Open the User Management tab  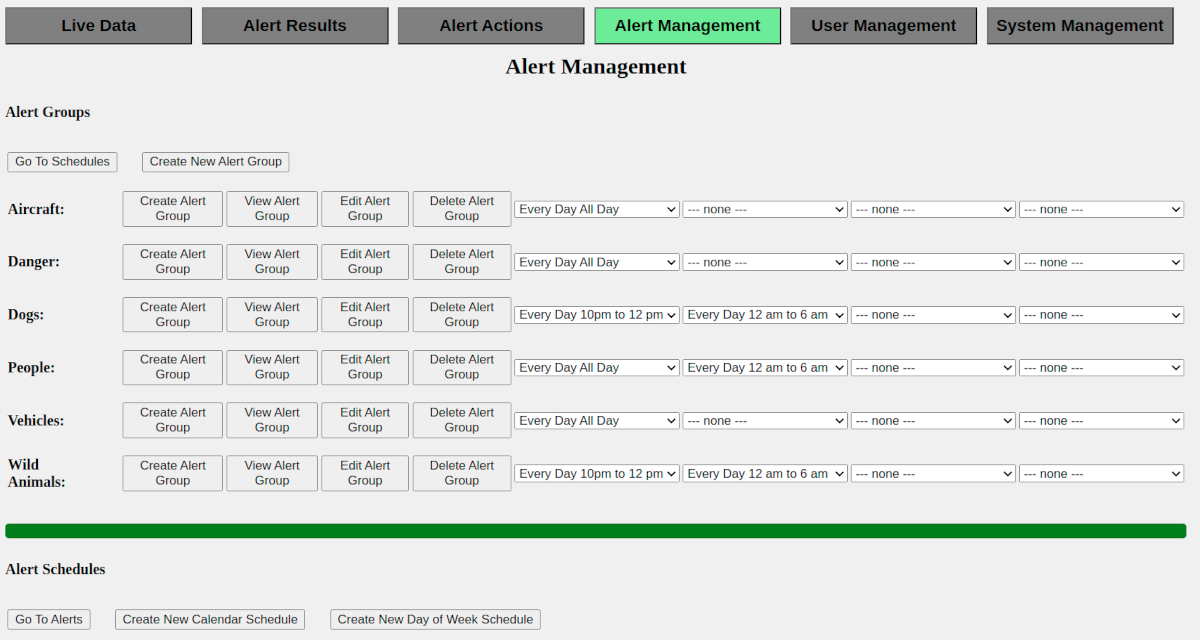(x=883, y=26)
